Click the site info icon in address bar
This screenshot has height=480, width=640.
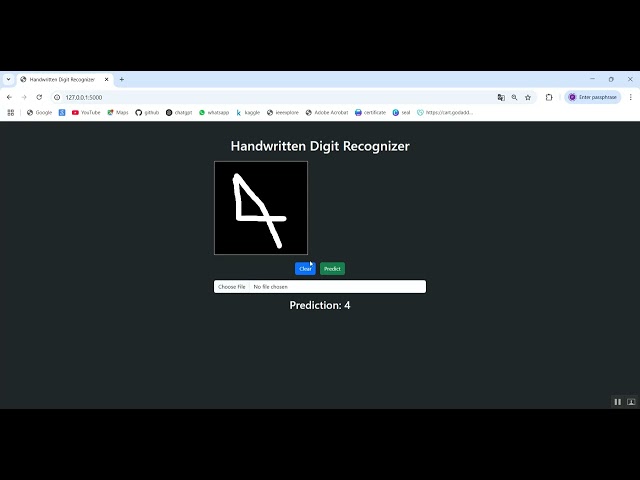(57, 97)
